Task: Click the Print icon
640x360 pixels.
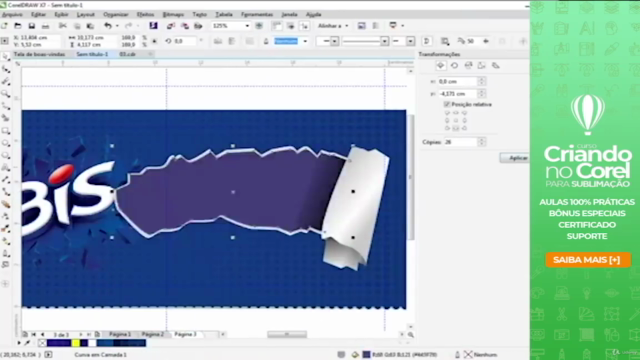Action: click(x=45, y=26)
